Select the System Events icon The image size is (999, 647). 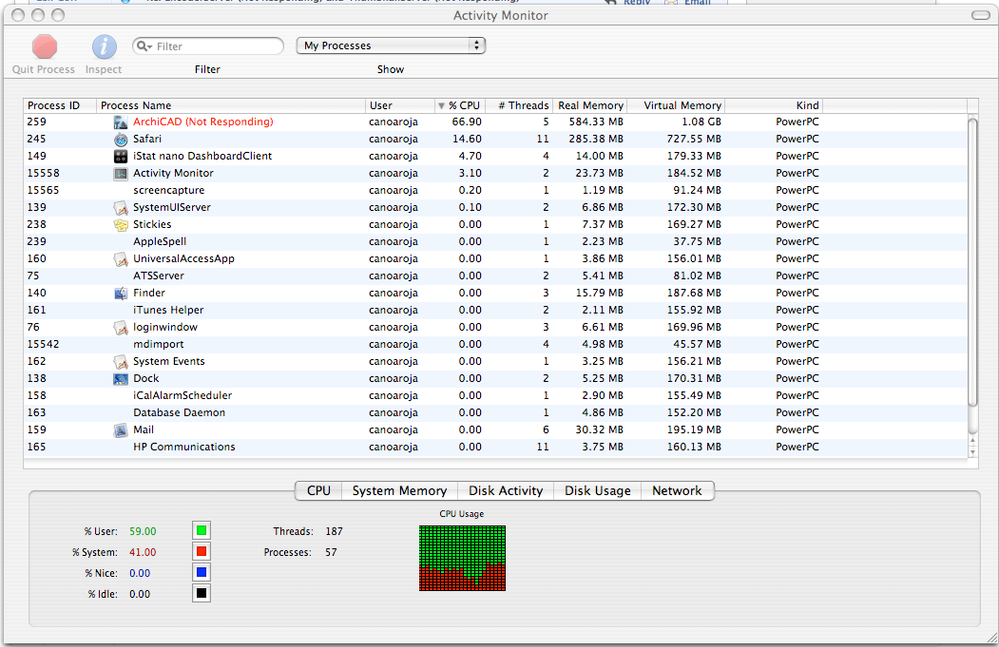pyautogui.click(x=120, y=362)
